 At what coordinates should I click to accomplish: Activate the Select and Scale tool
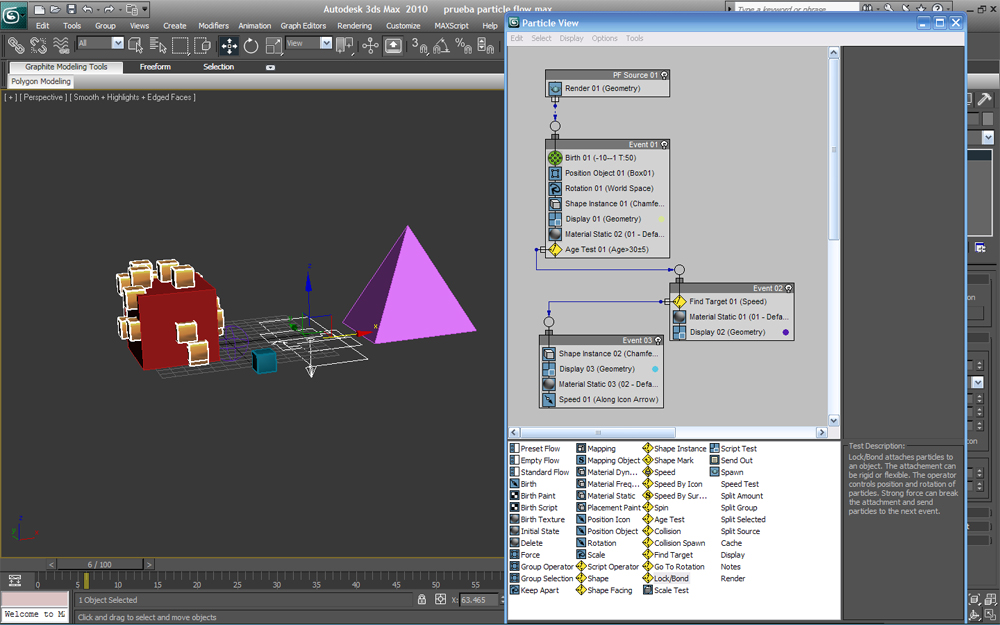pos(274,45)
